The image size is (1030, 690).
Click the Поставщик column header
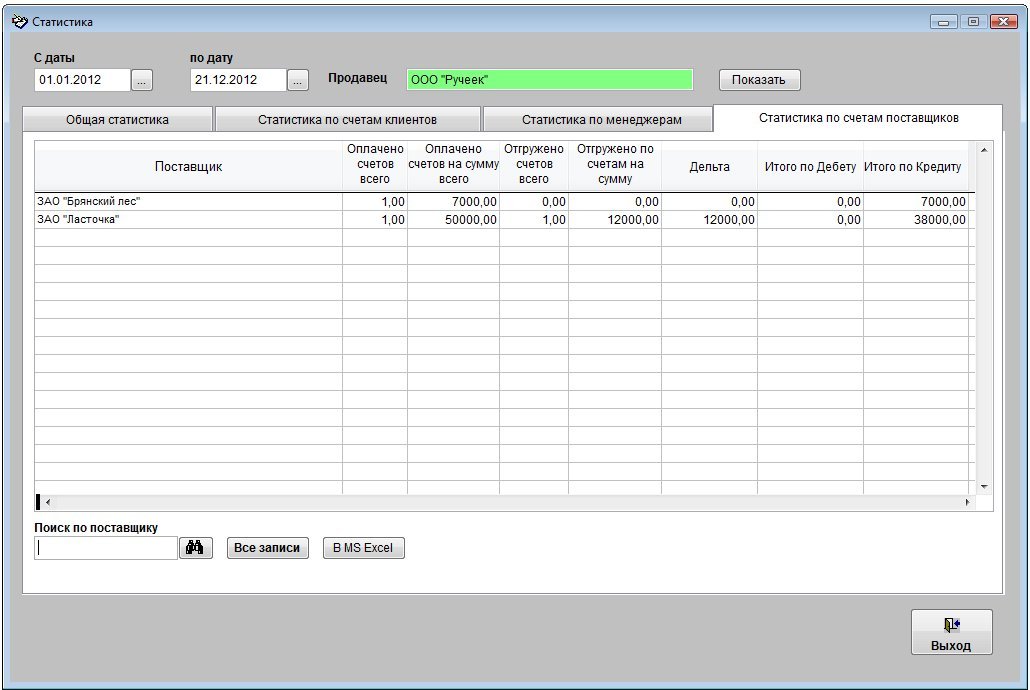click(188, 167)
